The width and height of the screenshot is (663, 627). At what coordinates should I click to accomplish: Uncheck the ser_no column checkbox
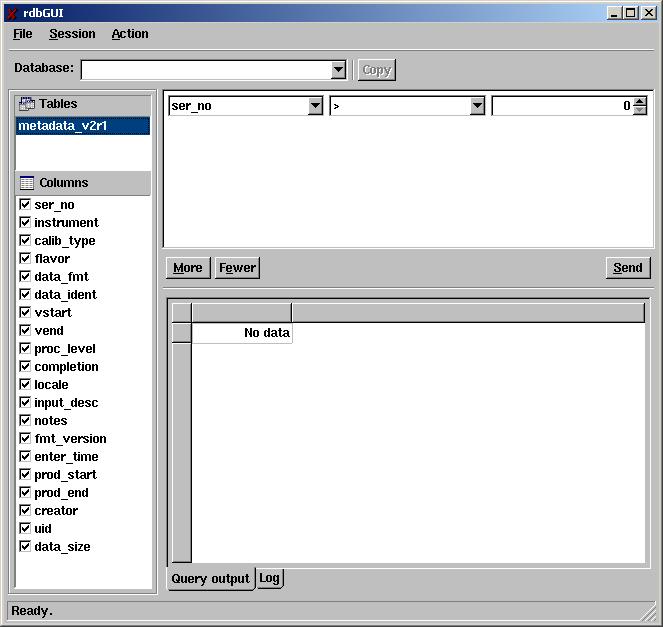tap(25, 204)
